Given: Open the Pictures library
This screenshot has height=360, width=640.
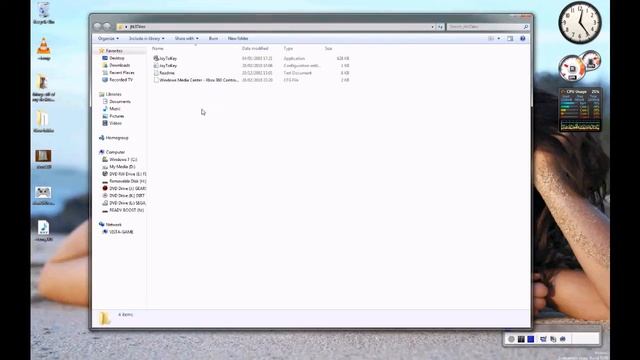Looking at the screenshot, I should 116,116.
